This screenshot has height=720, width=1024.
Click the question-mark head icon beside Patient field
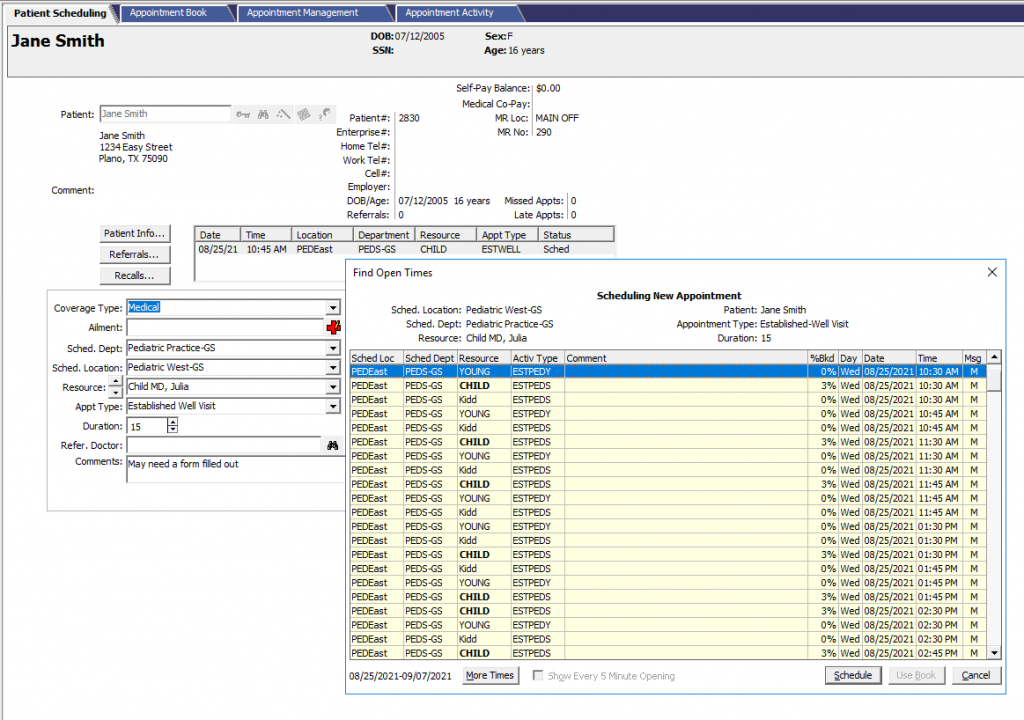pyautogui.click(x=325, y=114)
